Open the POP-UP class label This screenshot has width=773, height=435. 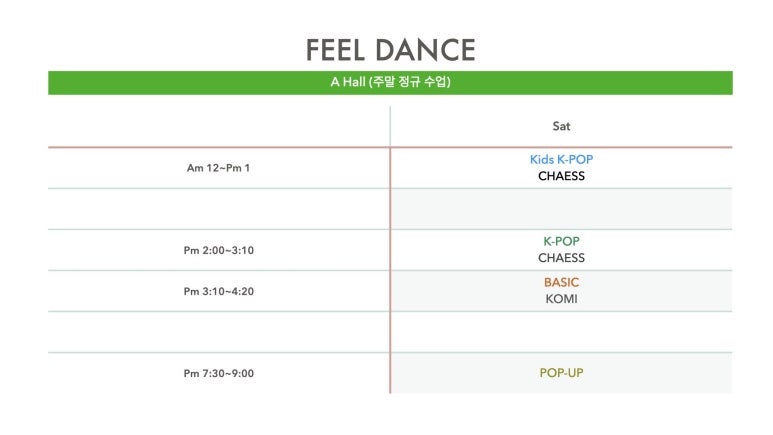tap(561, 373)
